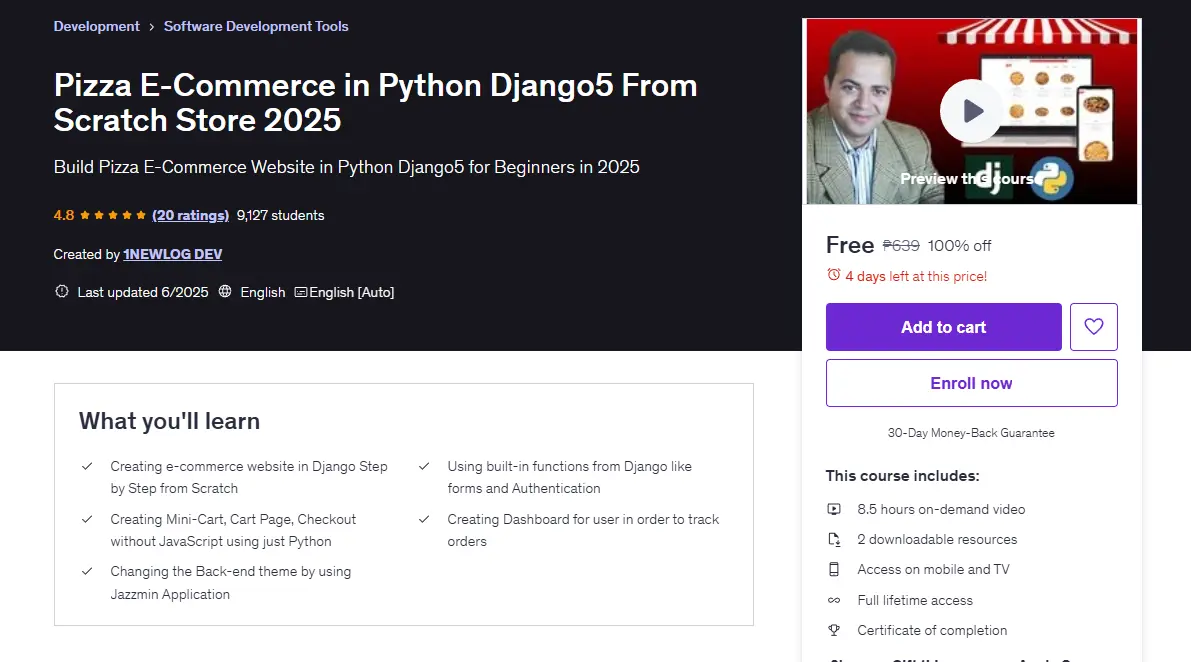The height and width of the screenshot is (662, 1191).
Task: Click 'Full lifetime access' text
Action: [x=915, y=601]
